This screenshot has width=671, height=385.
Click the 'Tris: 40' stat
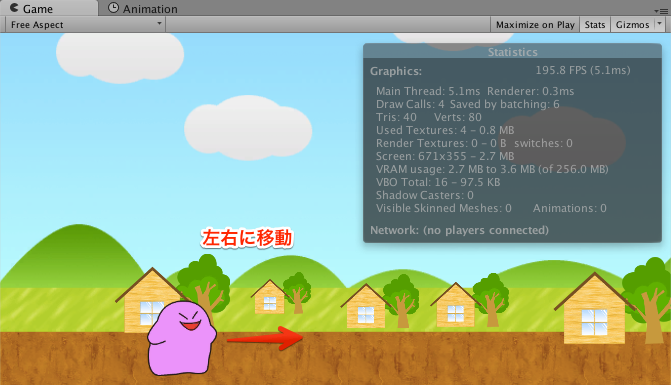pyautogui.click(x=396, y=117)
